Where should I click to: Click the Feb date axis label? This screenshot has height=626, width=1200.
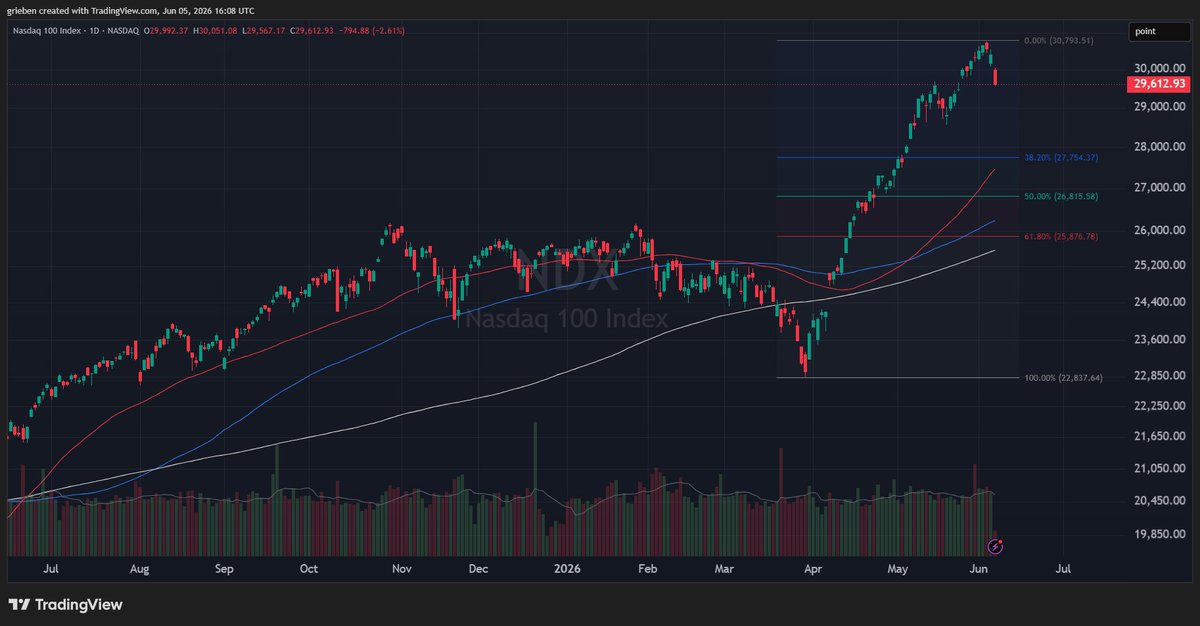646,569
